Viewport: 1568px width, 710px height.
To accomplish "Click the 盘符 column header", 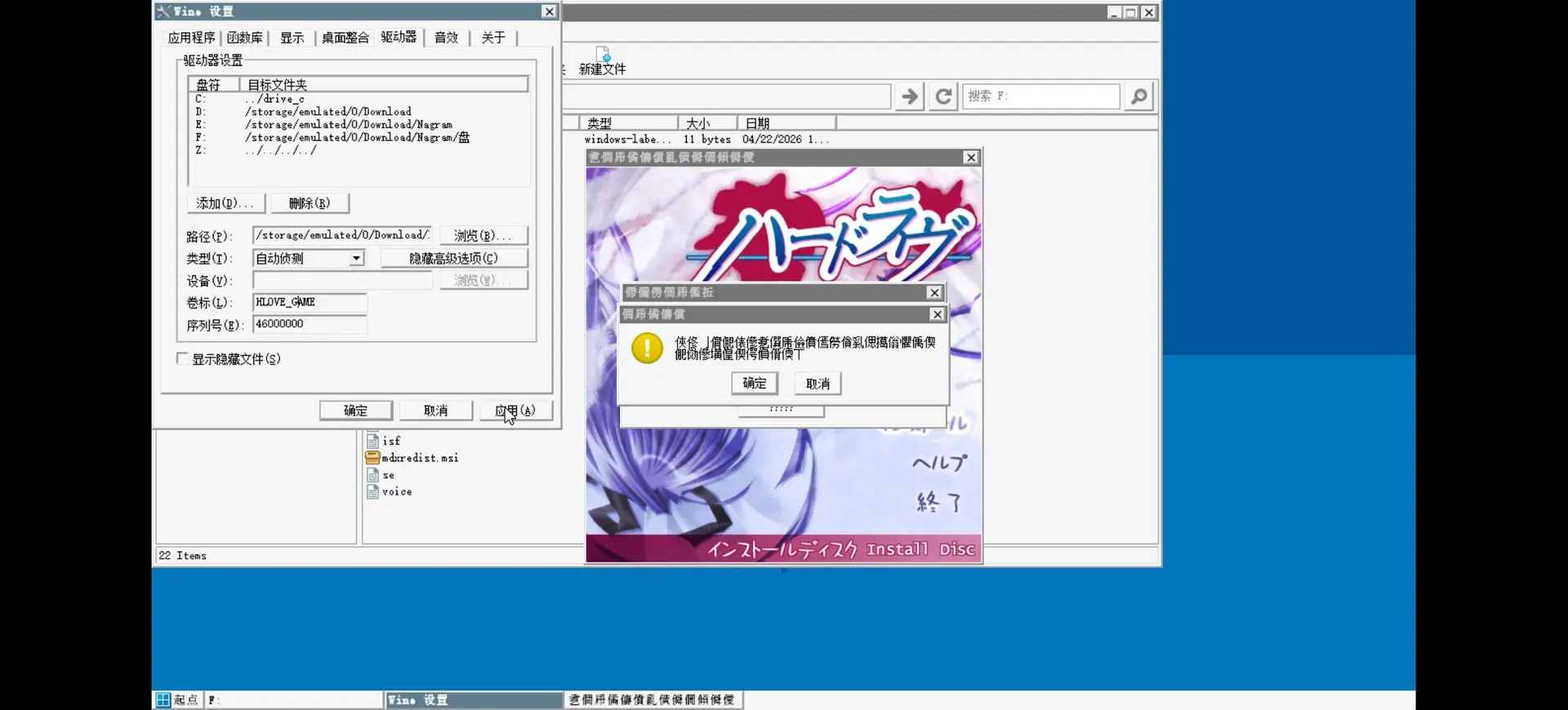I will pyautogui.click(x=214, y=85).
